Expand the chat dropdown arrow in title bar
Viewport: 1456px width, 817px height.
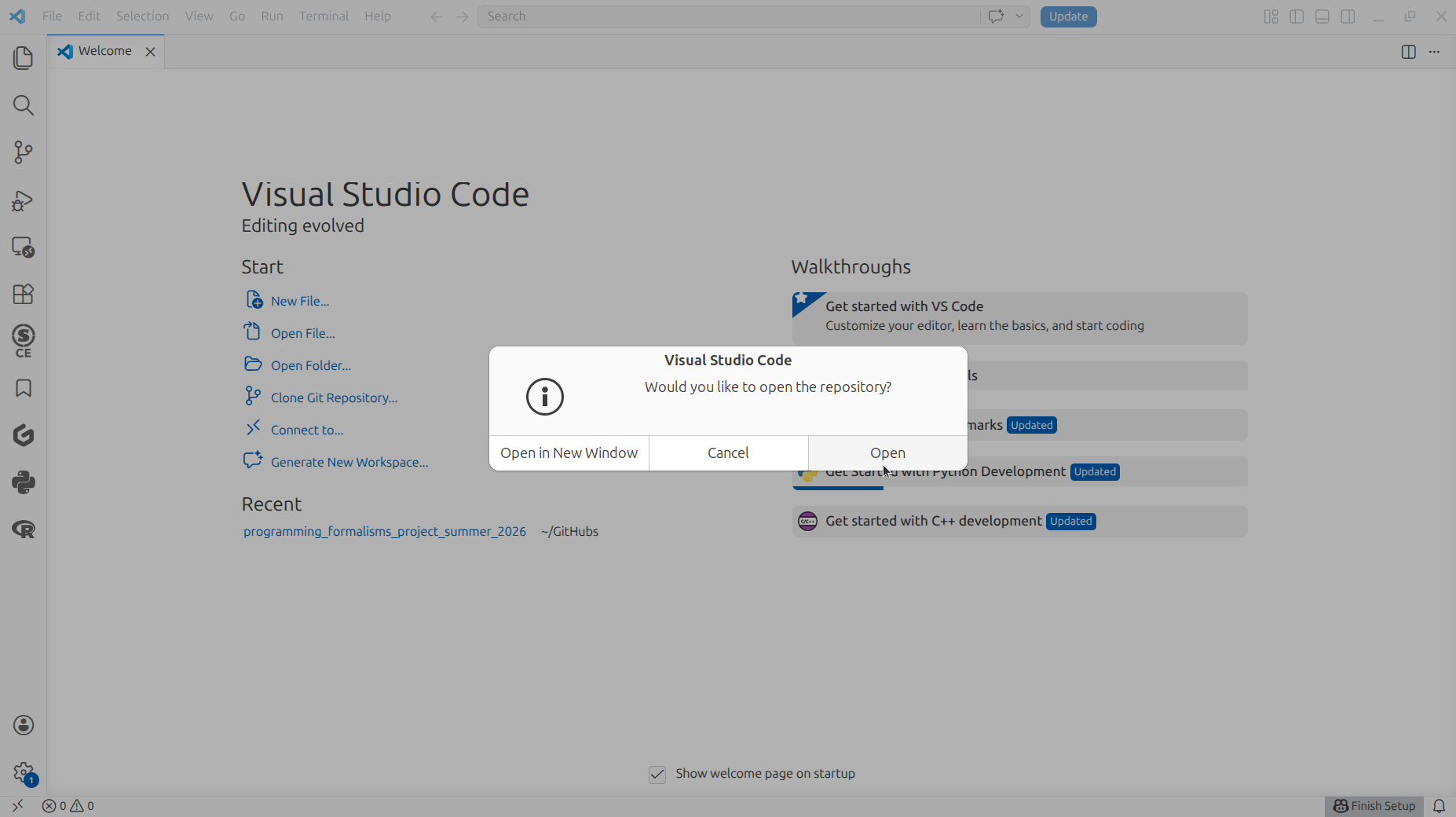coord(1019,16)
